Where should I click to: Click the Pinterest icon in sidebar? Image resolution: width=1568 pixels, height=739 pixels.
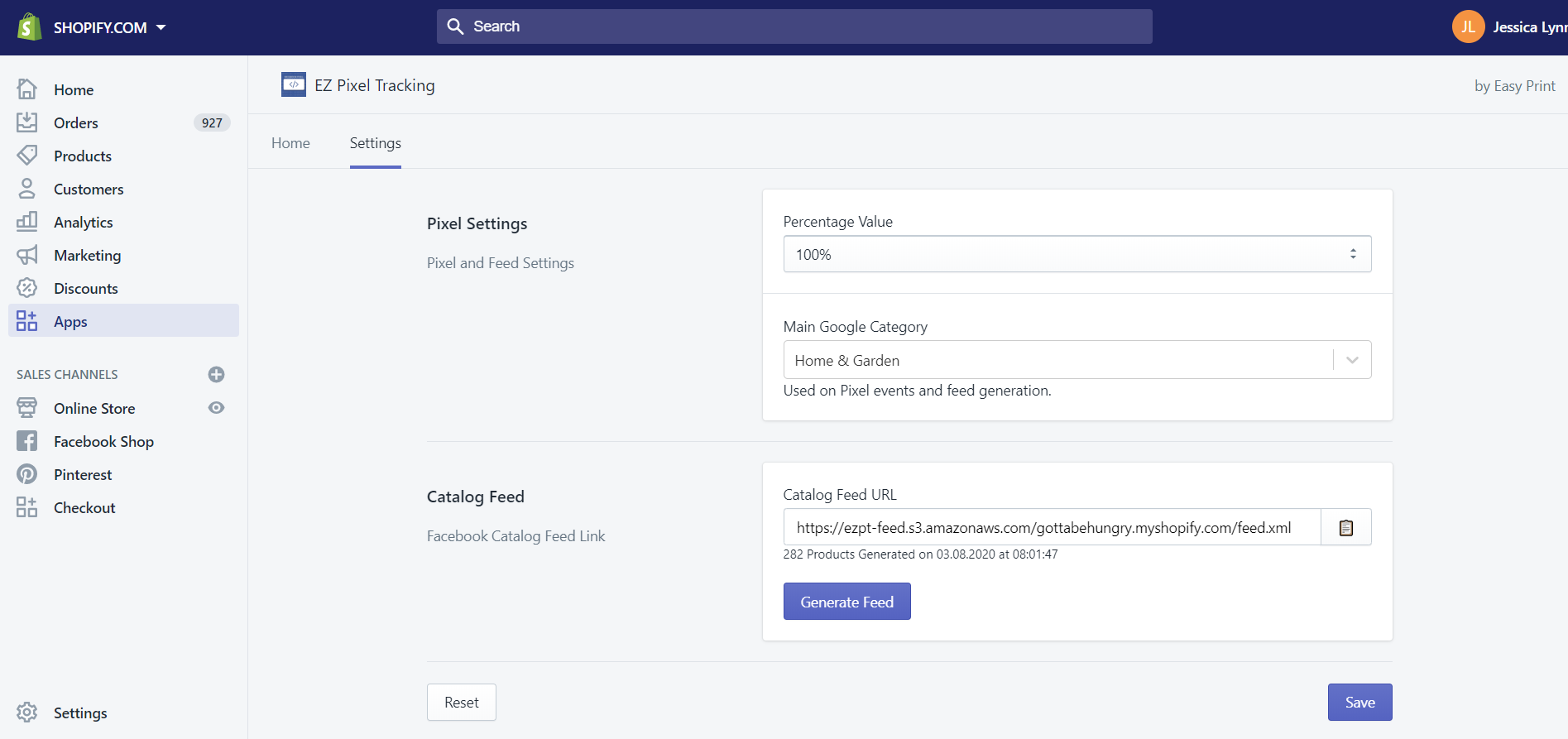point(27,474)
